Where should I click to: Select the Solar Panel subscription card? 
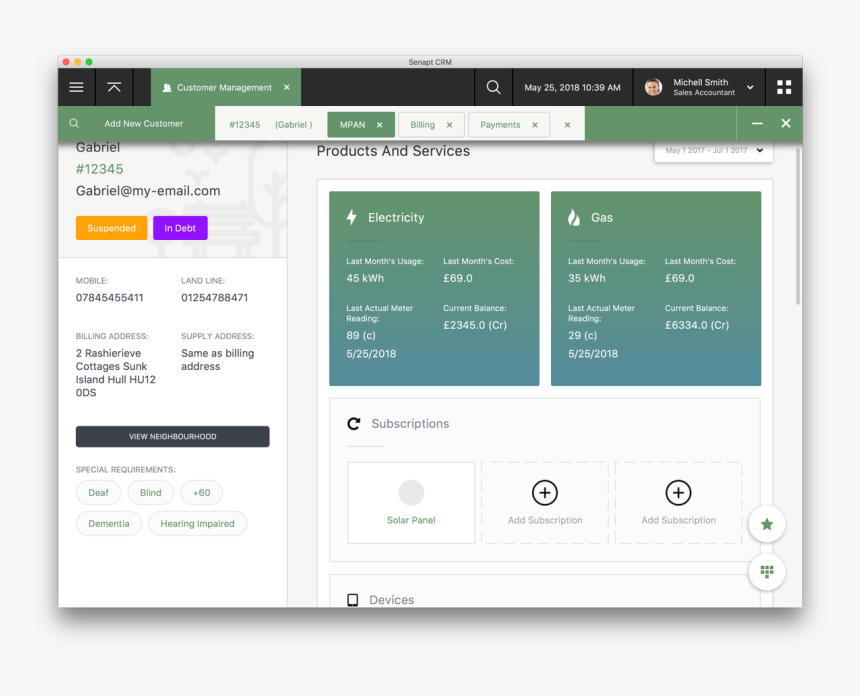click(x=411, y=502)
